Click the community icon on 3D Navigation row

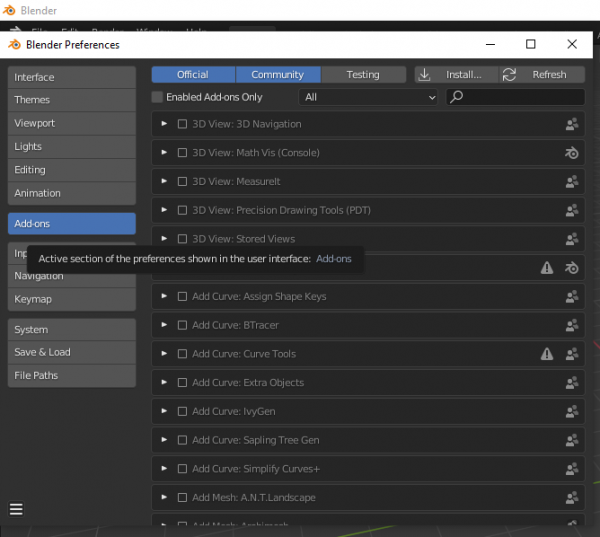point(572,124)
